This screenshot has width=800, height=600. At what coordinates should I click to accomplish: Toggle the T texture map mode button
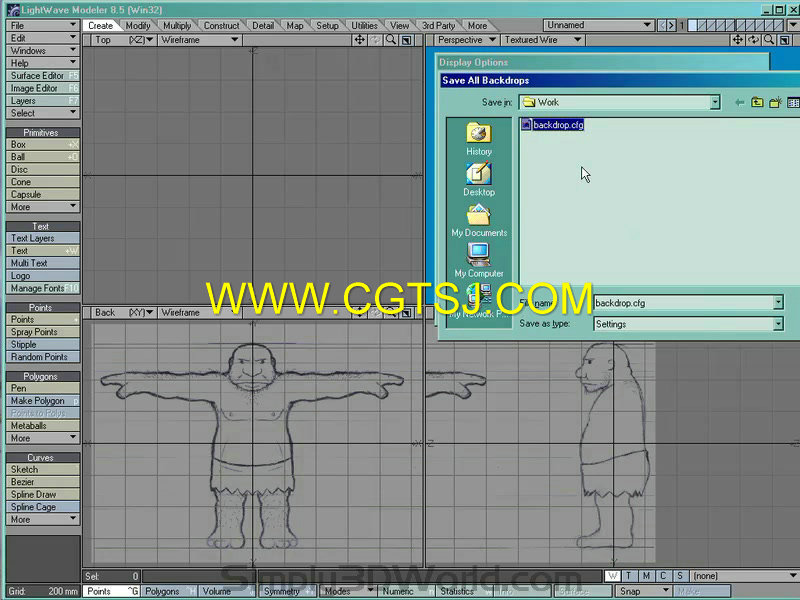tap(629, 576)
